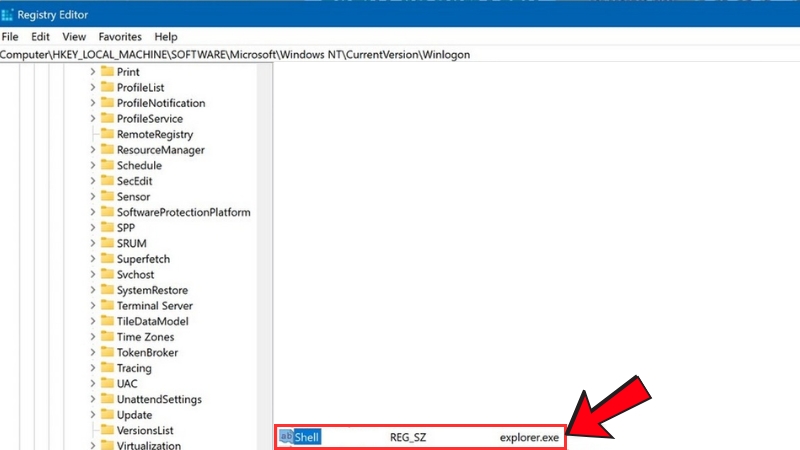
Task: Click the Tracing folder icon
Action: (107, 367)
